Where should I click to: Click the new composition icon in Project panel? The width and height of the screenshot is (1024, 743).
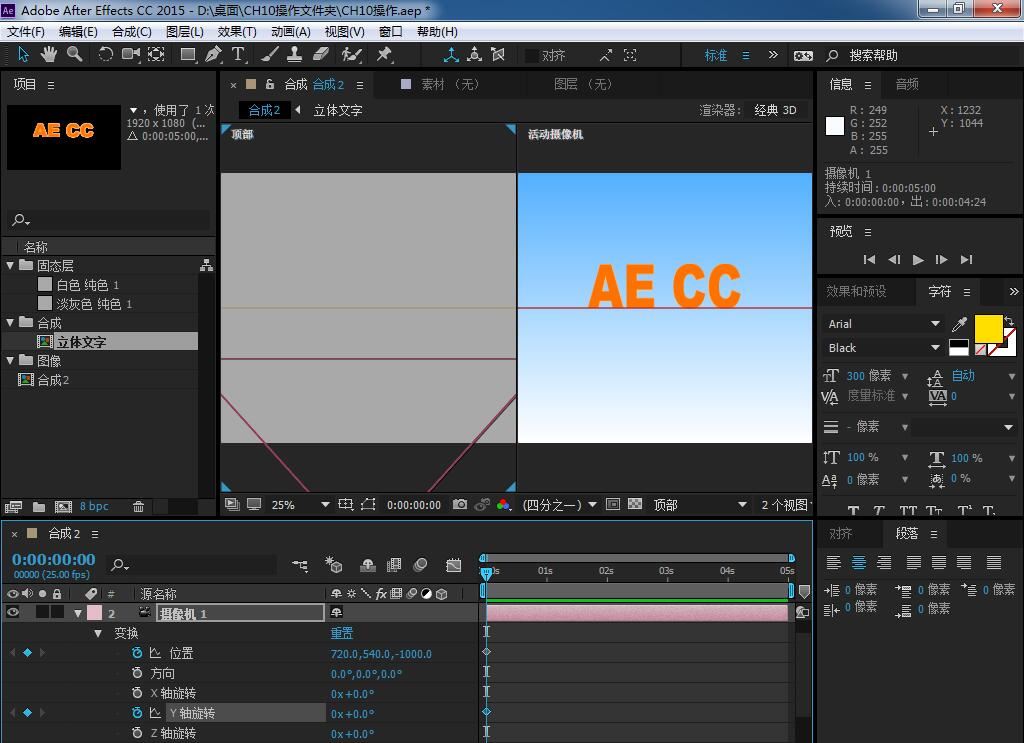point(63,507)
